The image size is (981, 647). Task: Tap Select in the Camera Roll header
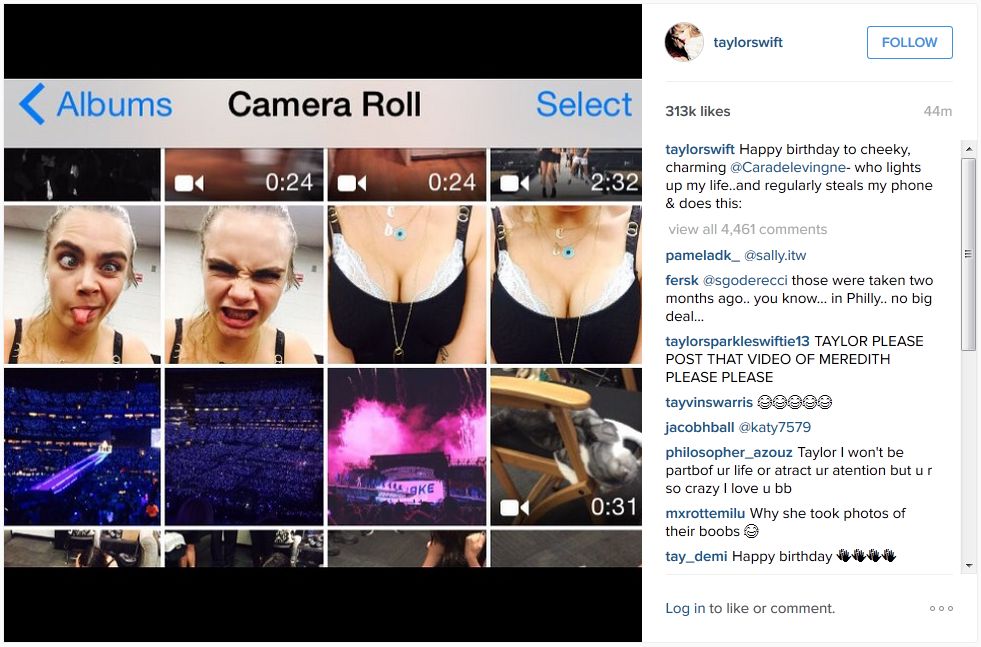tap(584, 104)
